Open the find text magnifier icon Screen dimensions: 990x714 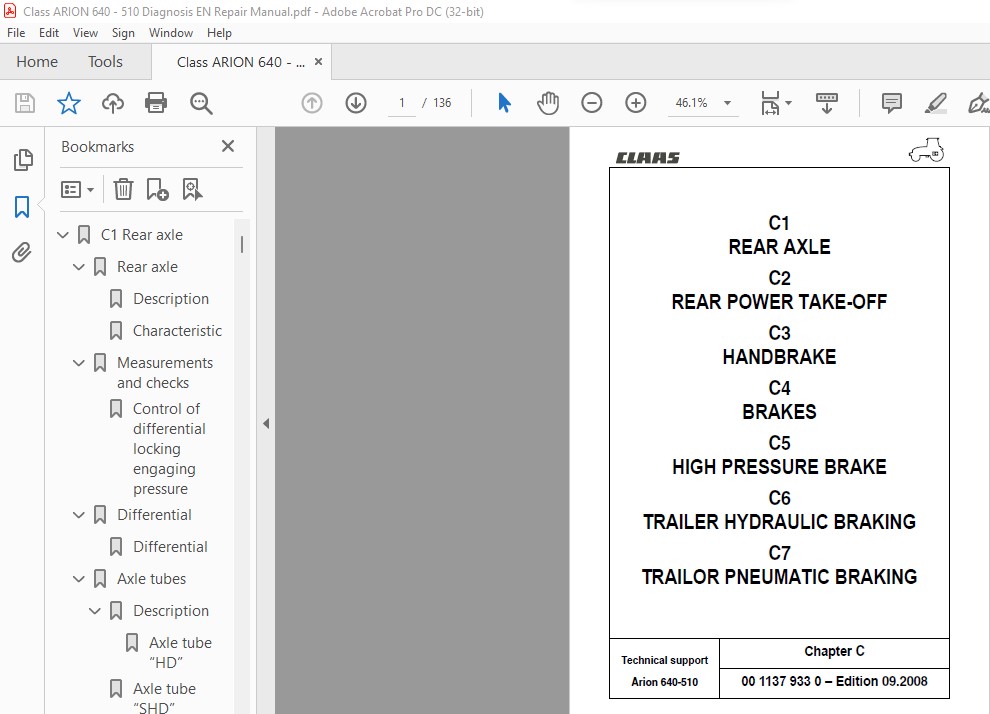pos(201,103)
